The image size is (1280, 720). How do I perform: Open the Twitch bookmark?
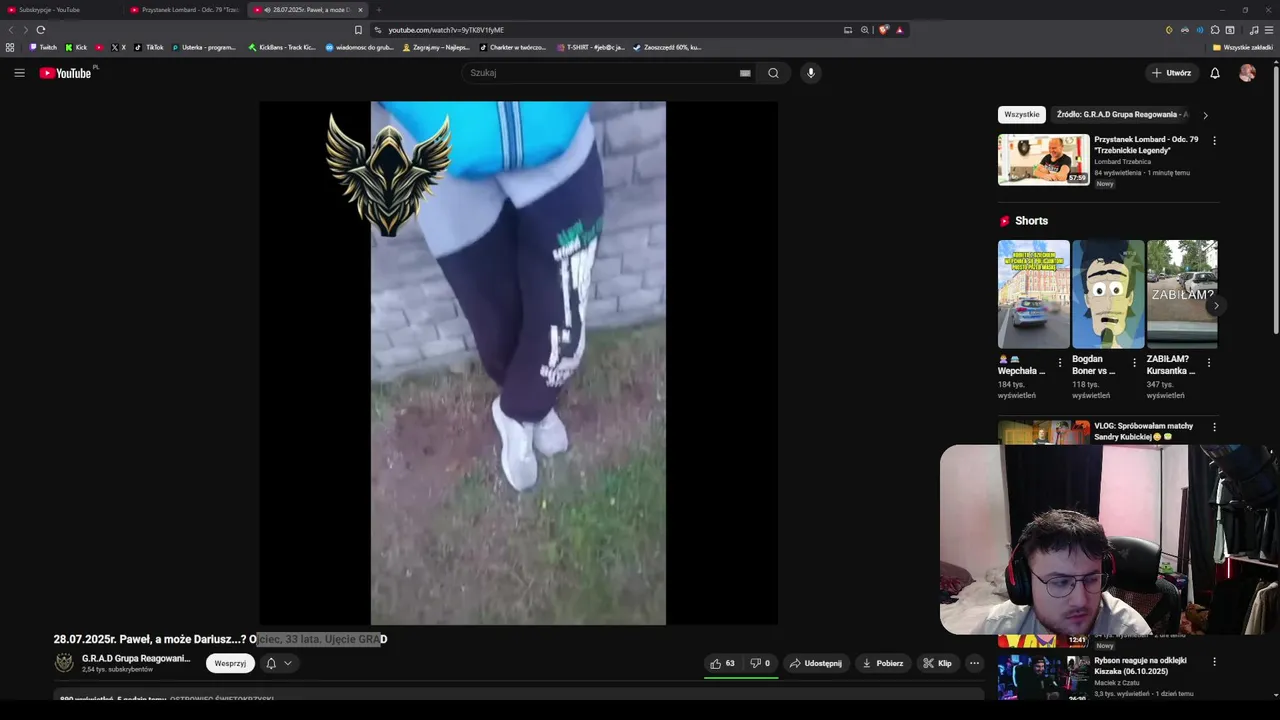[x=43, y=47]
